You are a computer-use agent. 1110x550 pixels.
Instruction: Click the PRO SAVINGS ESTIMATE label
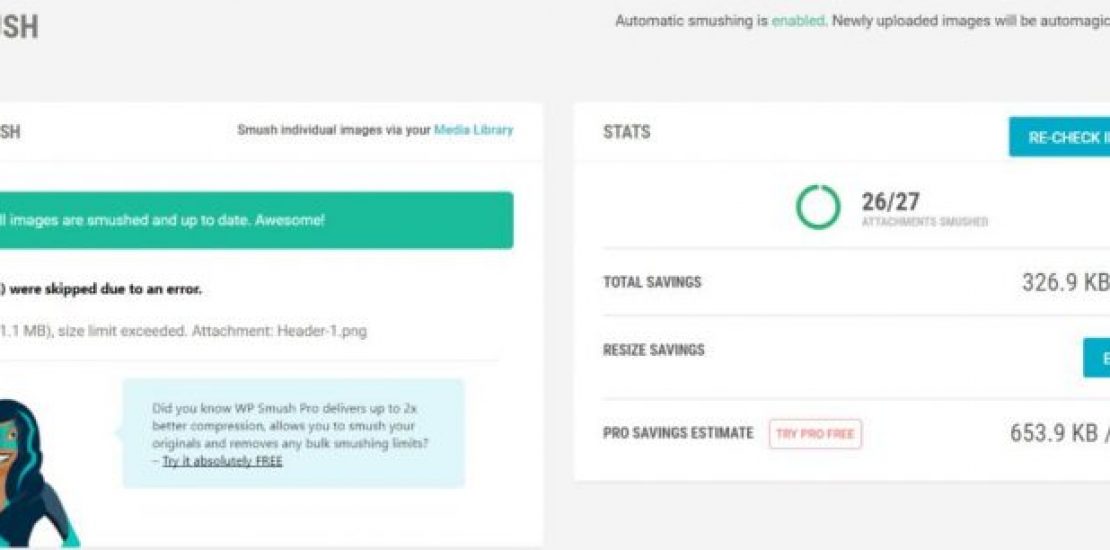click(x=678, y=433)
